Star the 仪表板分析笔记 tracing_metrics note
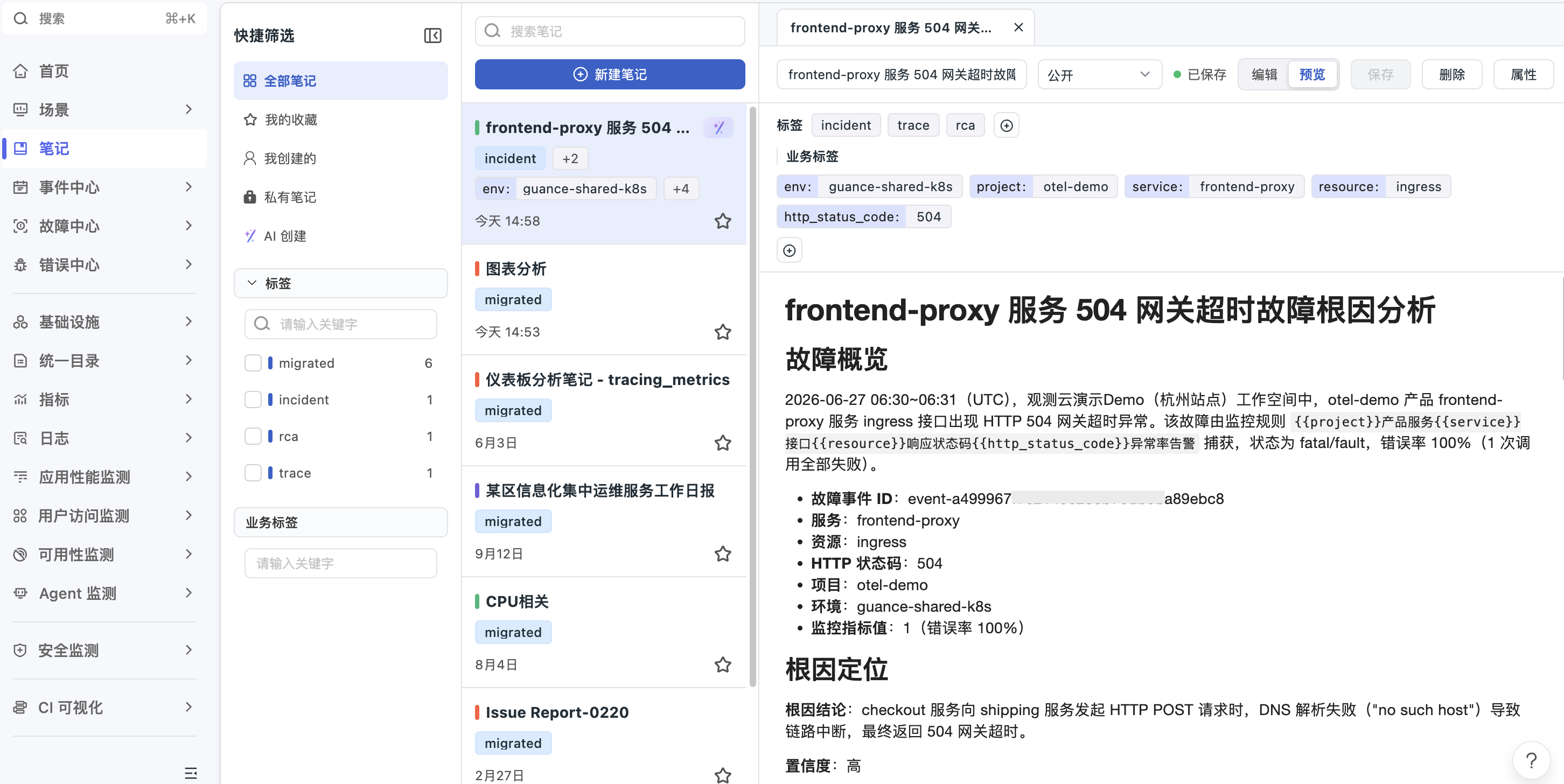The height and width of the screenshot is (784, 1564). 723,443
